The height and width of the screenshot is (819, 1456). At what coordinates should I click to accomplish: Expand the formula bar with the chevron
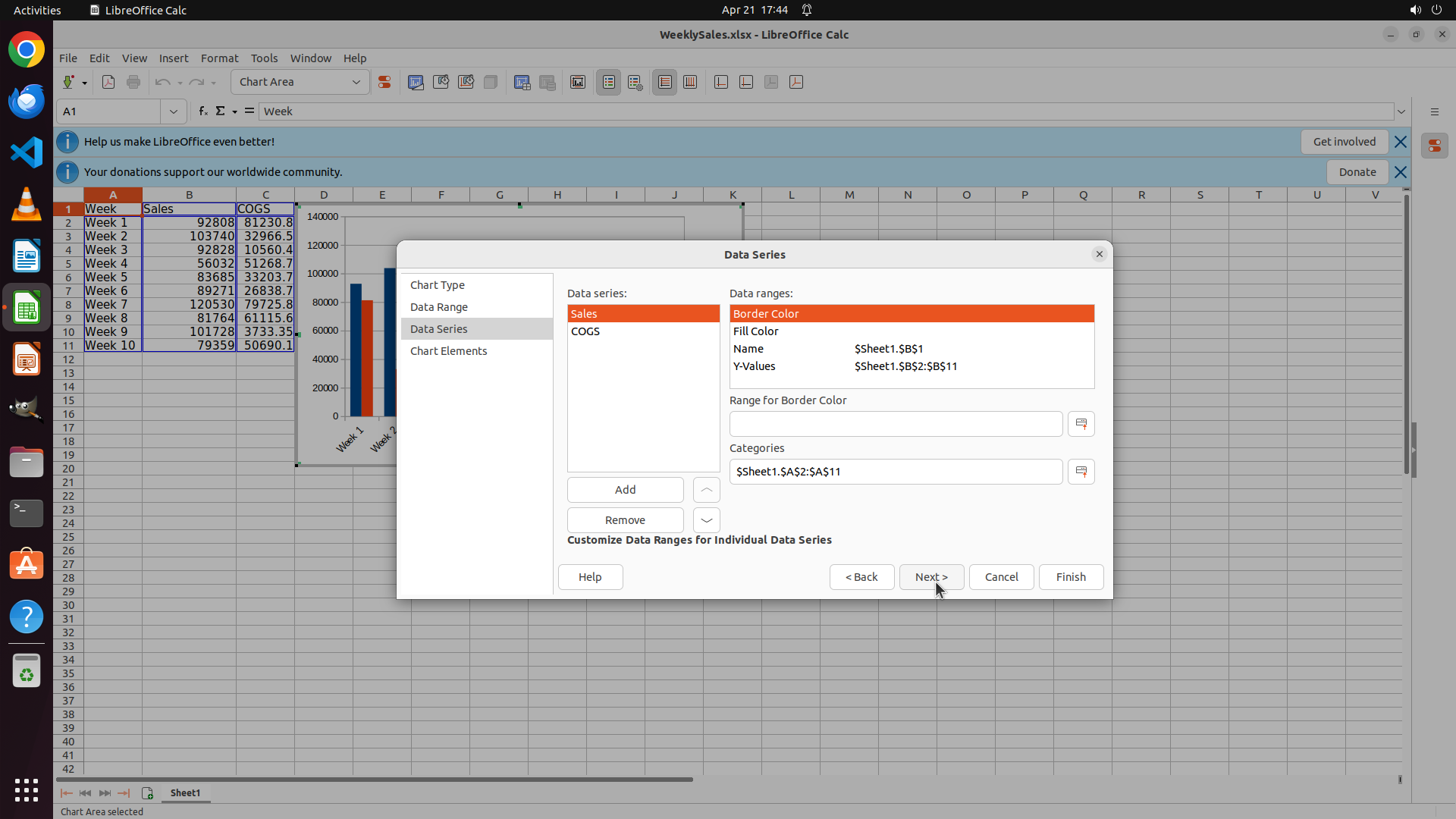pos(1401,111)
